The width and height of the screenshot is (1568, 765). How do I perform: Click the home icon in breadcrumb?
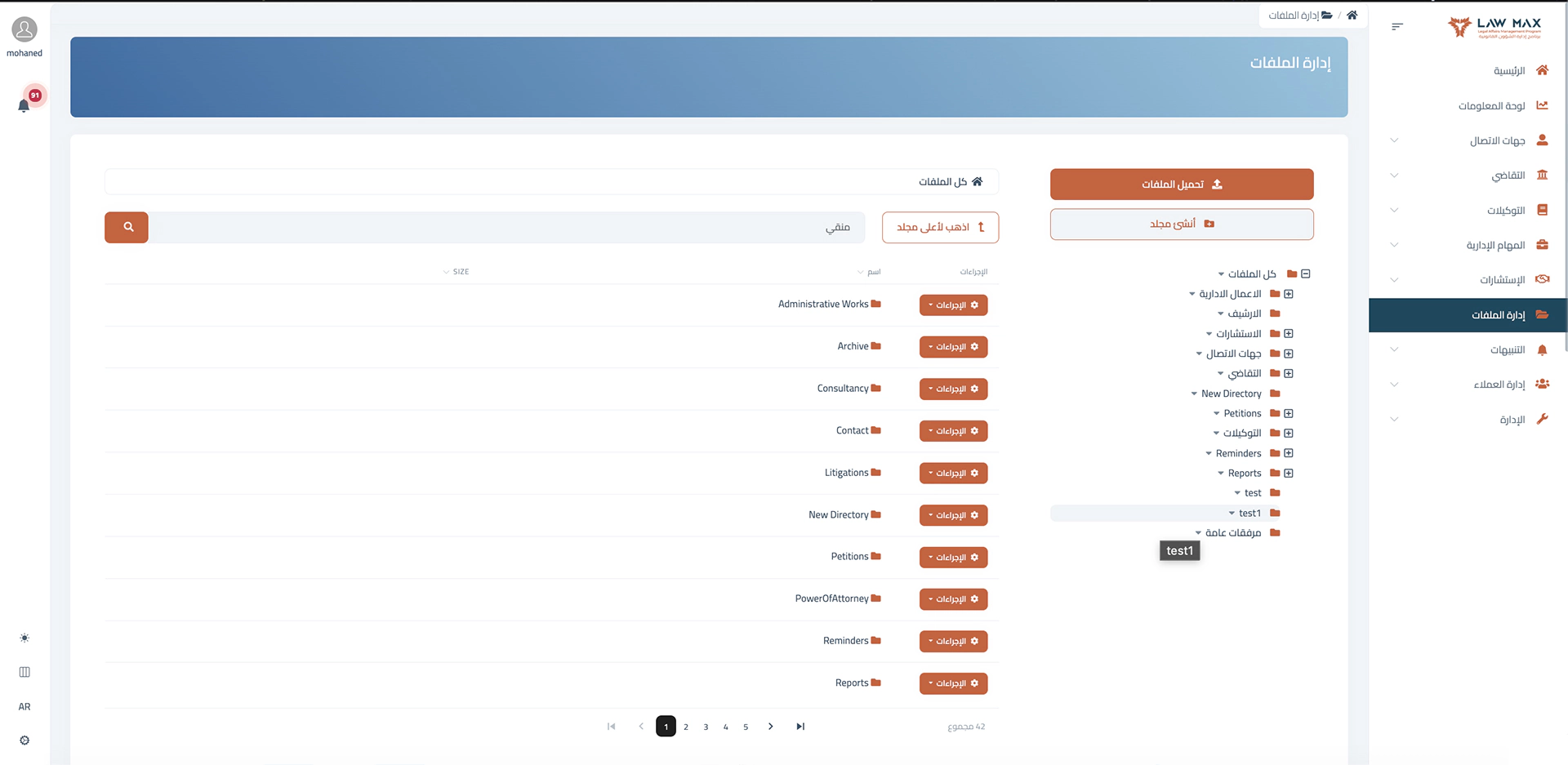click(x=1352, y=16)
